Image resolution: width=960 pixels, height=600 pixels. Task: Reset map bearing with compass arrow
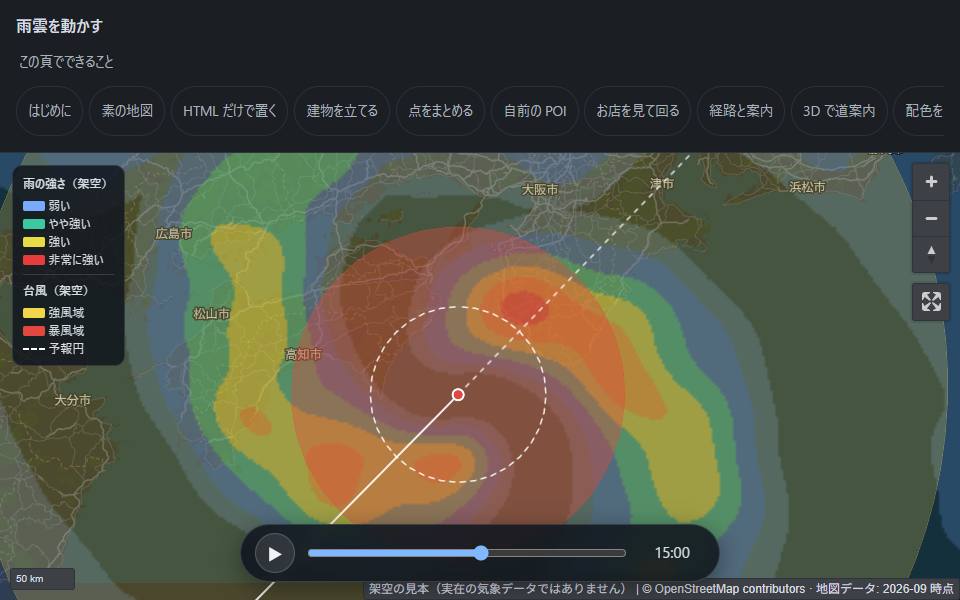[931, 254]
